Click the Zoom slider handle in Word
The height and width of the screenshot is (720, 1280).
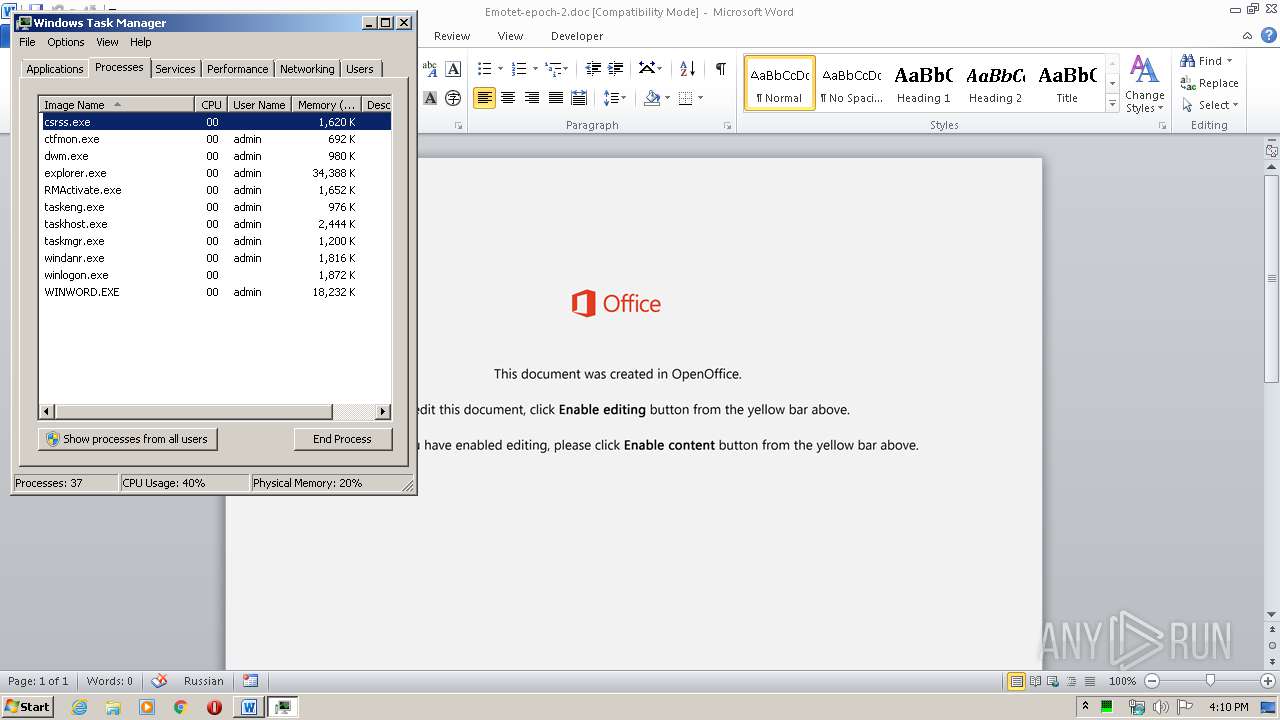coord(1210,681)
